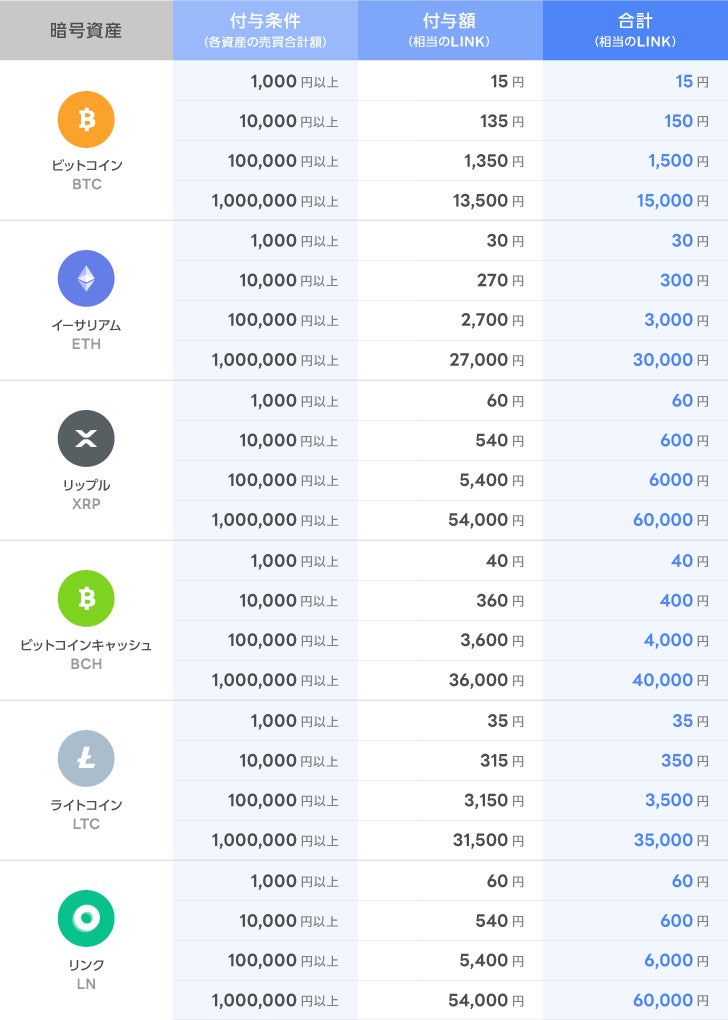This screenshot has width=728, height=1020.
Task: Click the dark gray Ripple XRP icon
Action: pos(86,438)
